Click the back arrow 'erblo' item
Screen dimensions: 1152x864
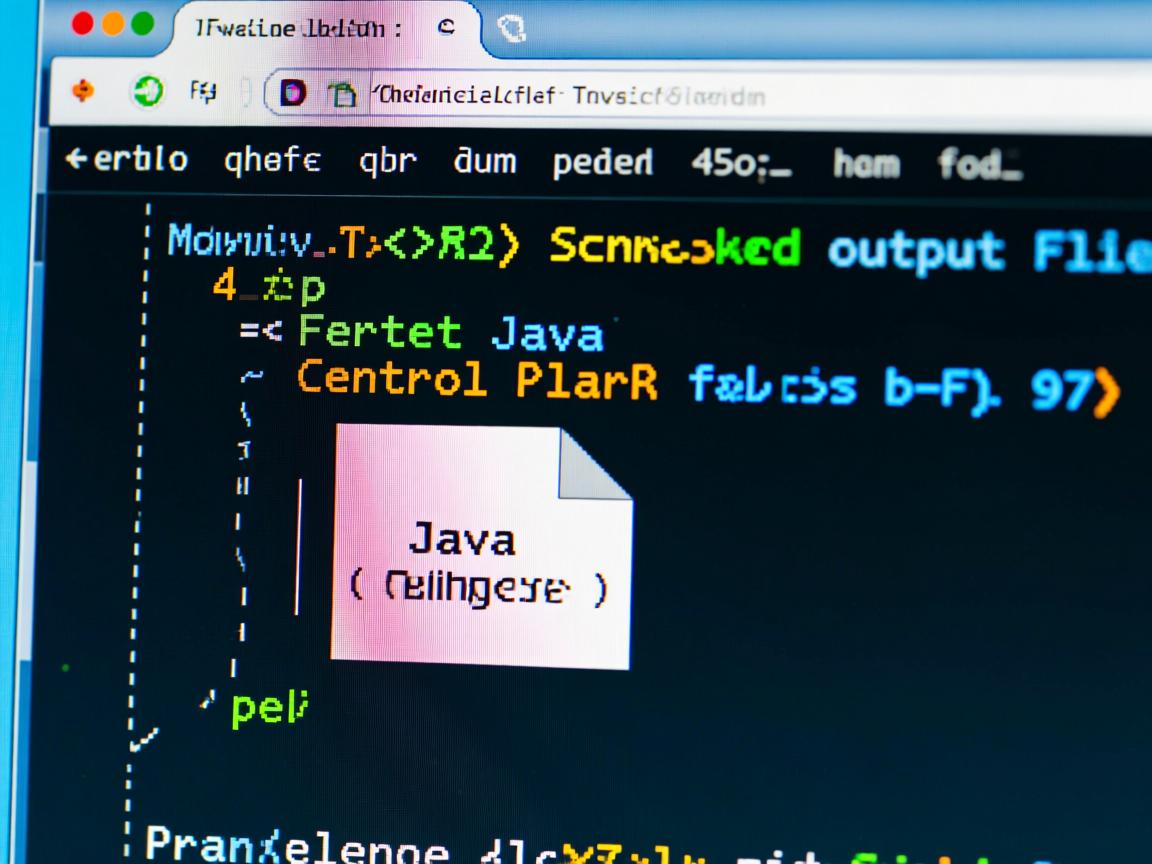tap(126, 160)
